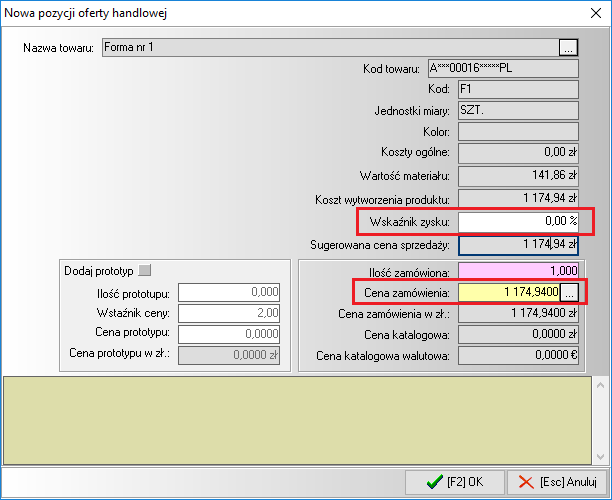Click the Nazwa towaru text field

click(330, 47)
